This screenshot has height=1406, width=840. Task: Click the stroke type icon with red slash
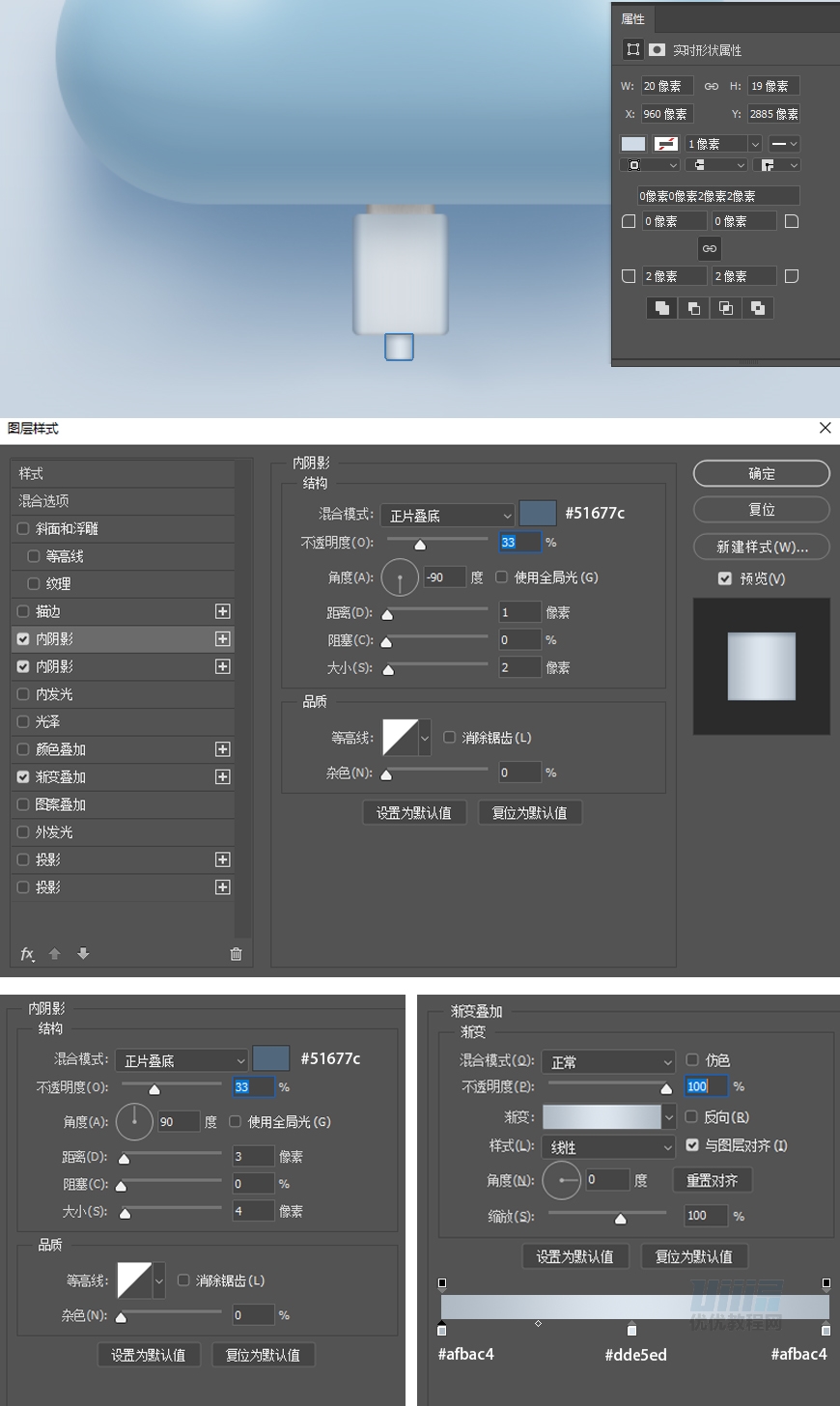click(665, 144)
